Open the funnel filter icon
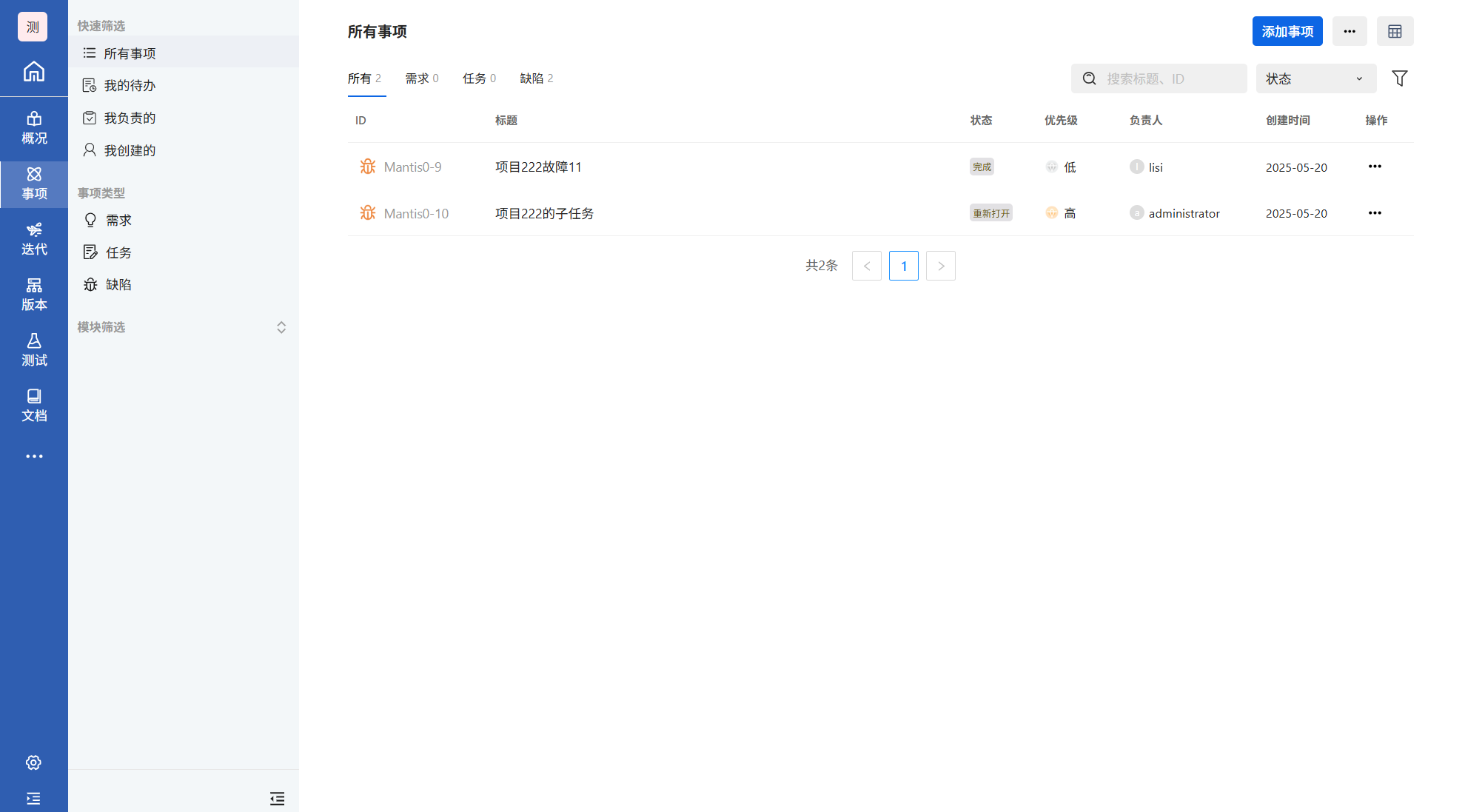This screenshot has width=1465, height=812. [x=1399, y=78]
